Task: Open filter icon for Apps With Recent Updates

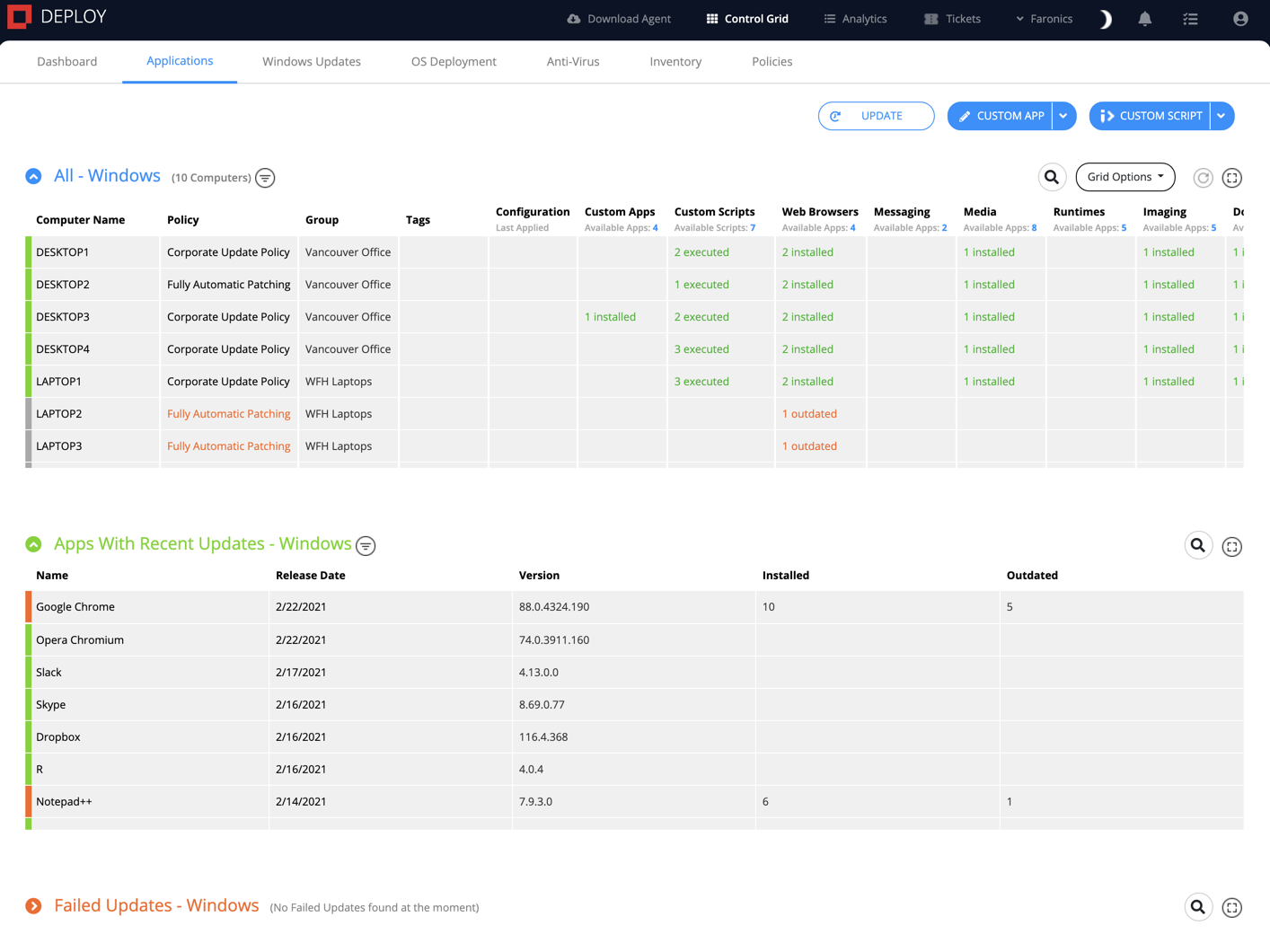Action: pyautogui.click(x=366, y=545)
